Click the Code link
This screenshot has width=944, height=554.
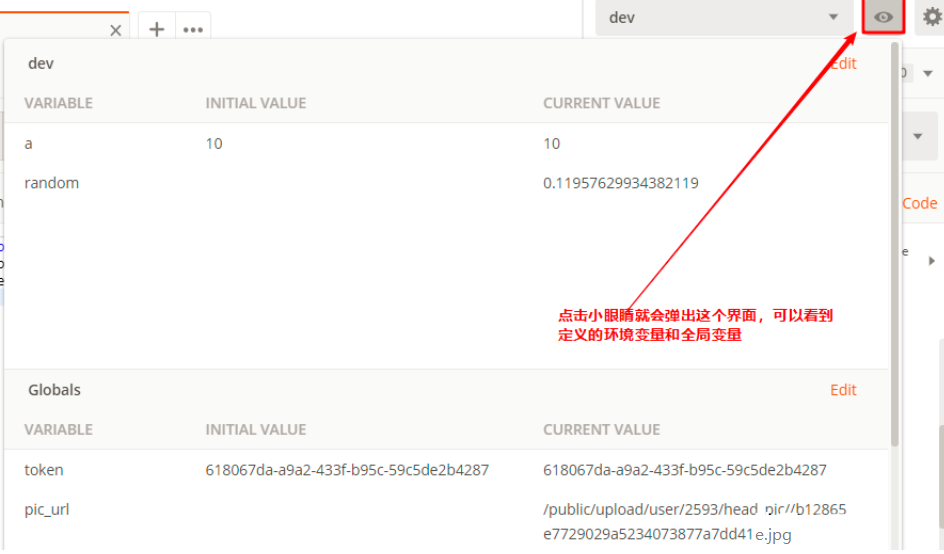[919, 203]
